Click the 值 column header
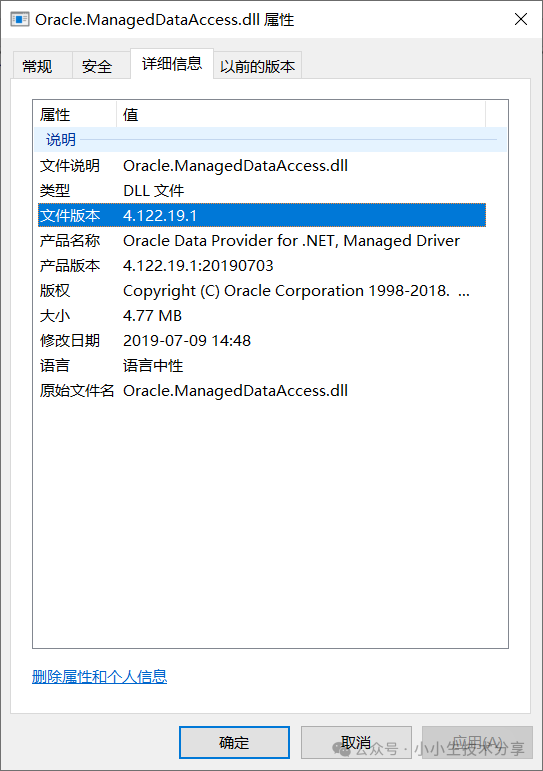This screenshot has height=771, width=543. pos(301,115)
